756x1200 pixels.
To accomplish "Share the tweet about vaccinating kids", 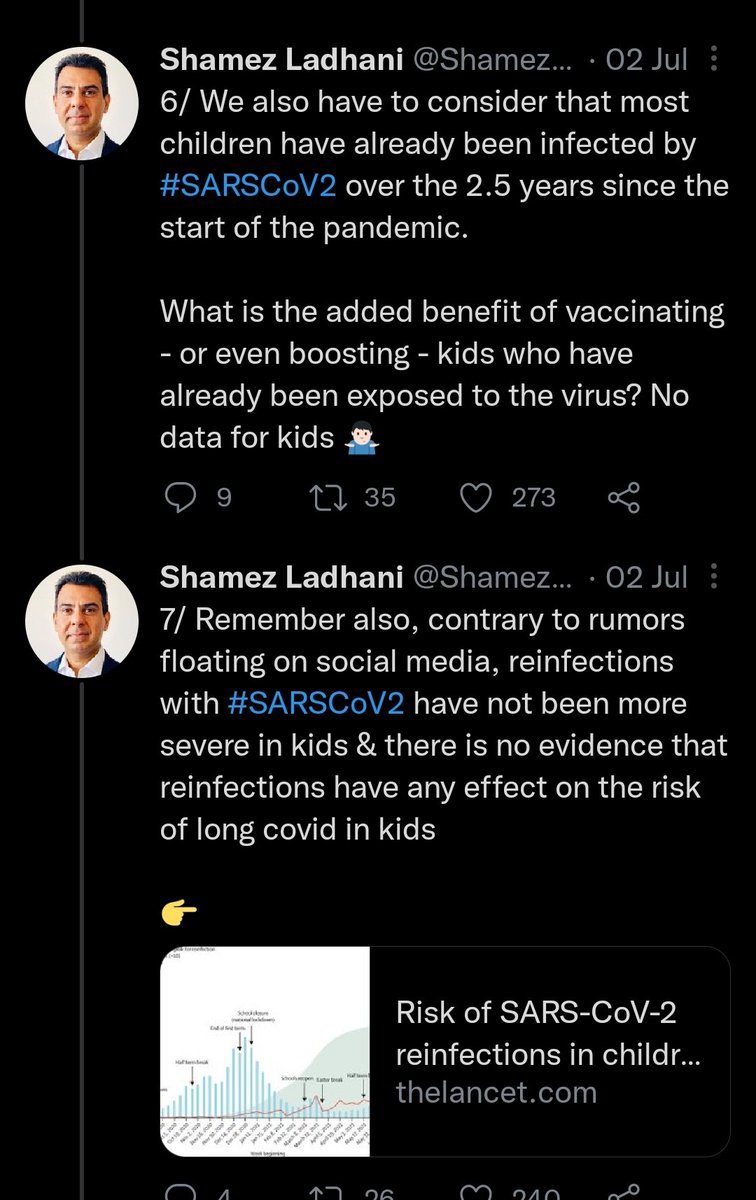I will tap(624, 497).
